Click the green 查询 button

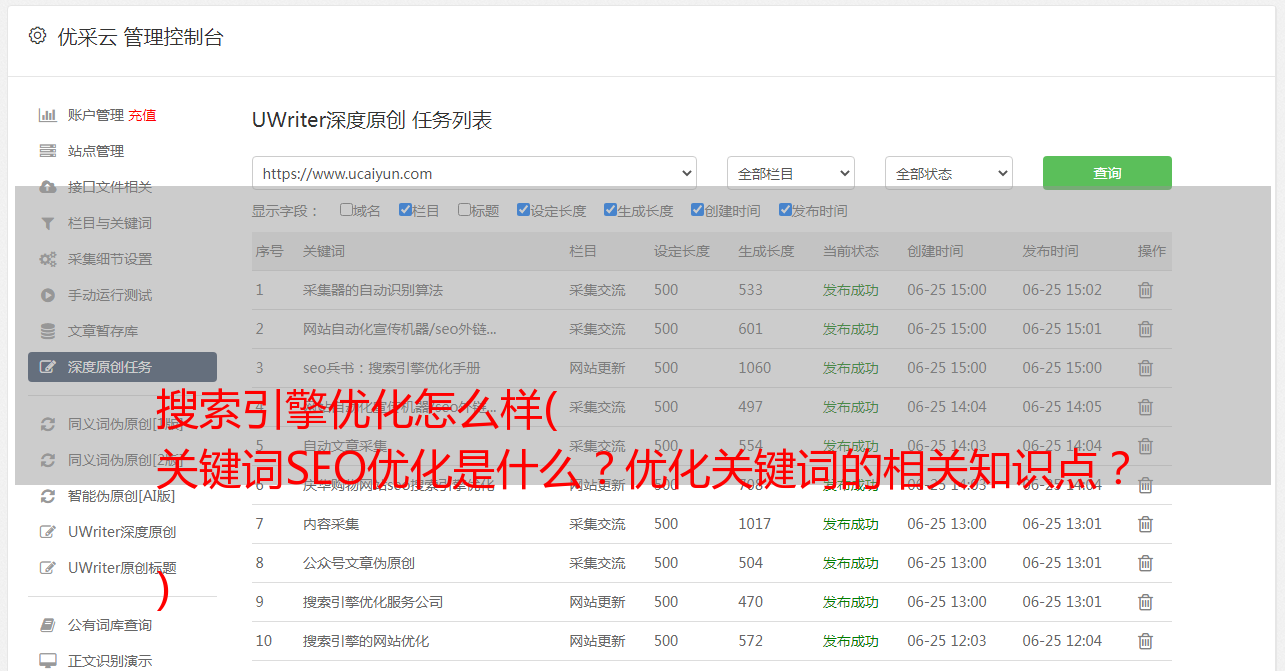pos(1107,173)
